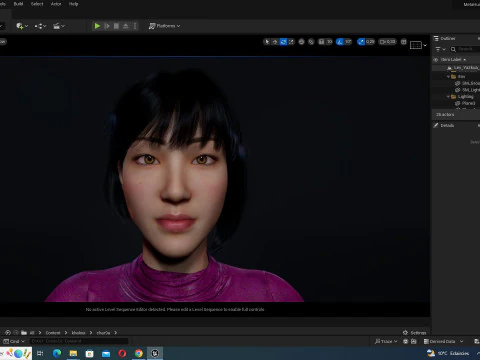Toggle scale snapping

click(x=361, y=42)
